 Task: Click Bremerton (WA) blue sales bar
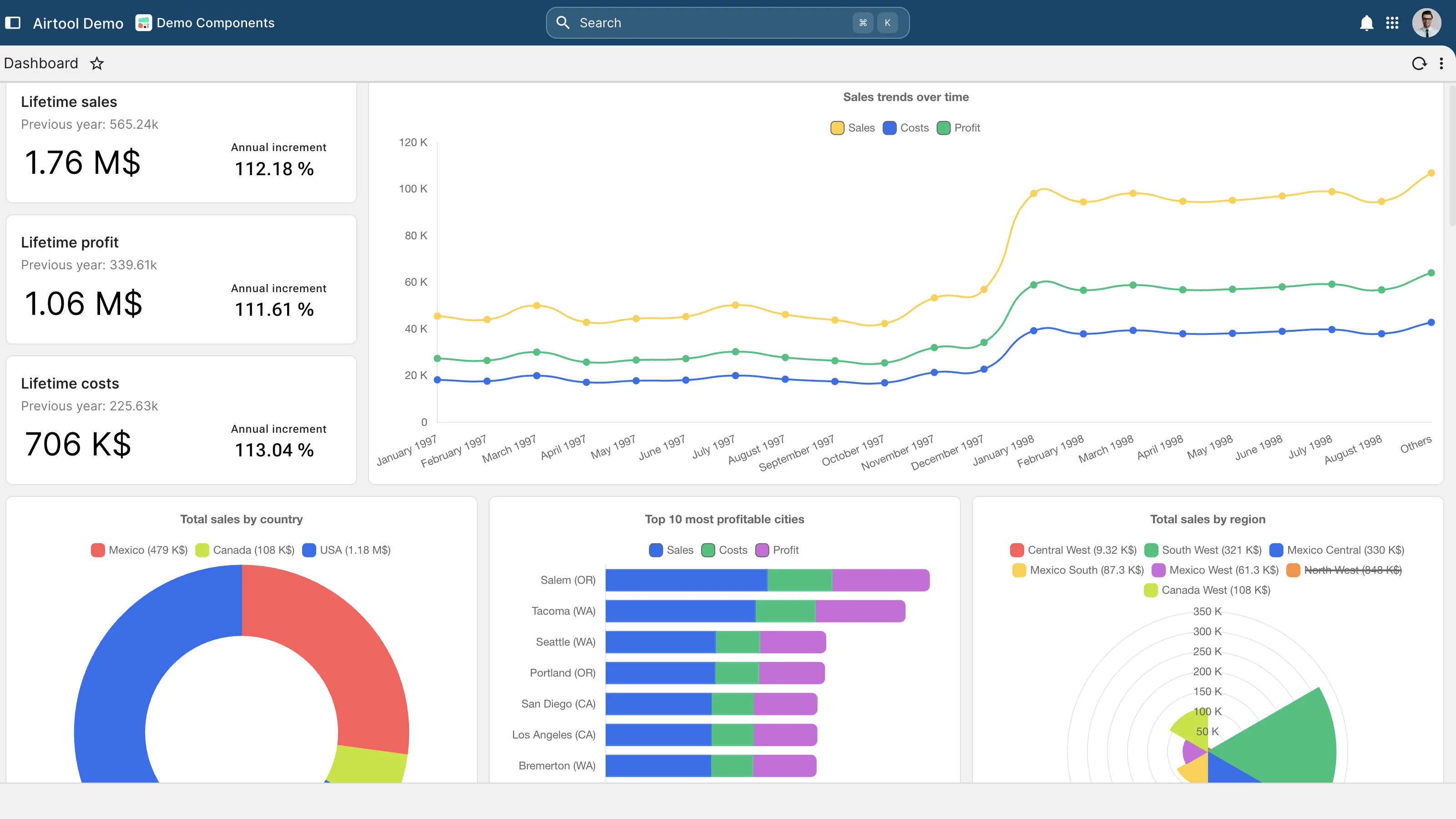point(658,766)
